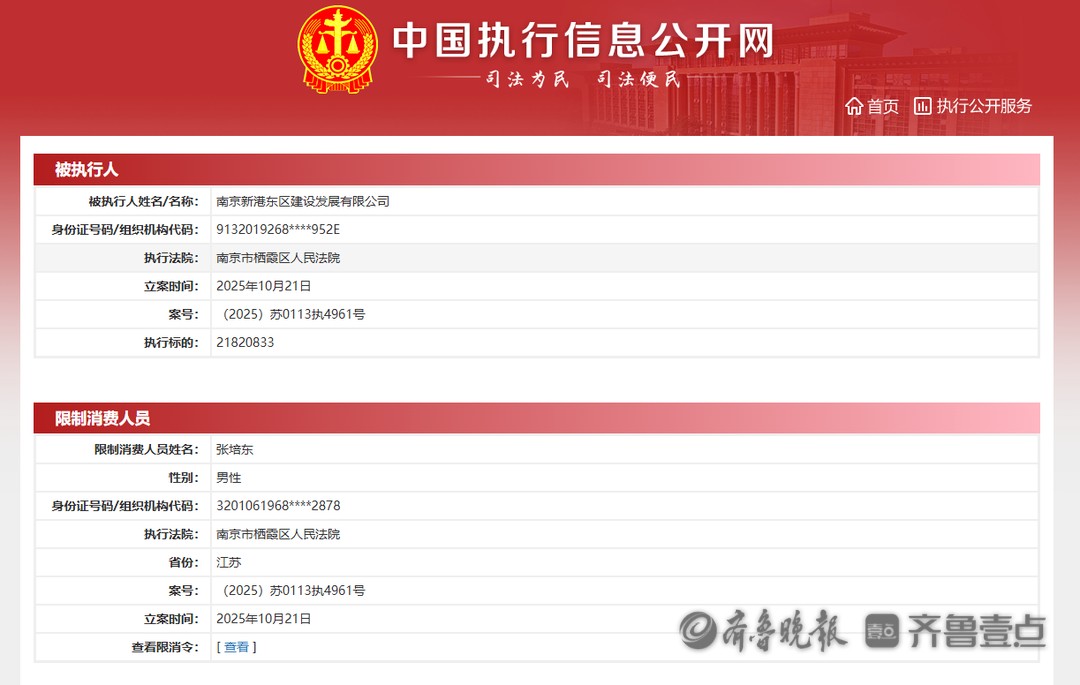Click the 齐鲁晚报 swirl watermark logo

coord(699,630)
